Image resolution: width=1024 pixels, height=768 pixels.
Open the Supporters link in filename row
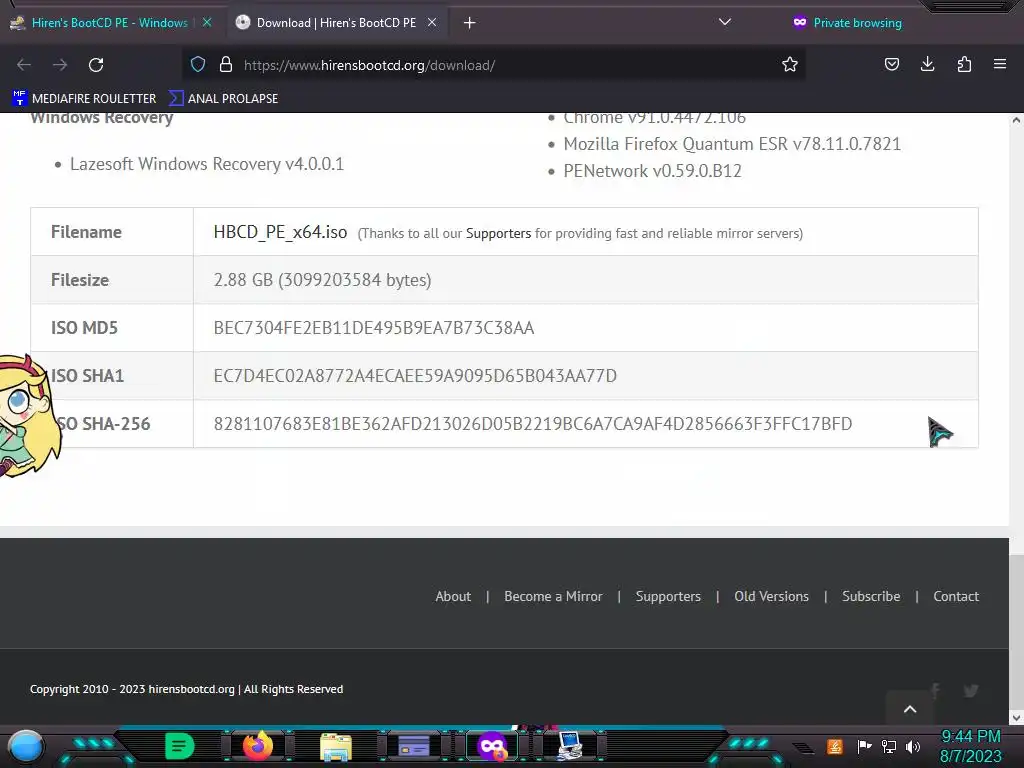498,233
